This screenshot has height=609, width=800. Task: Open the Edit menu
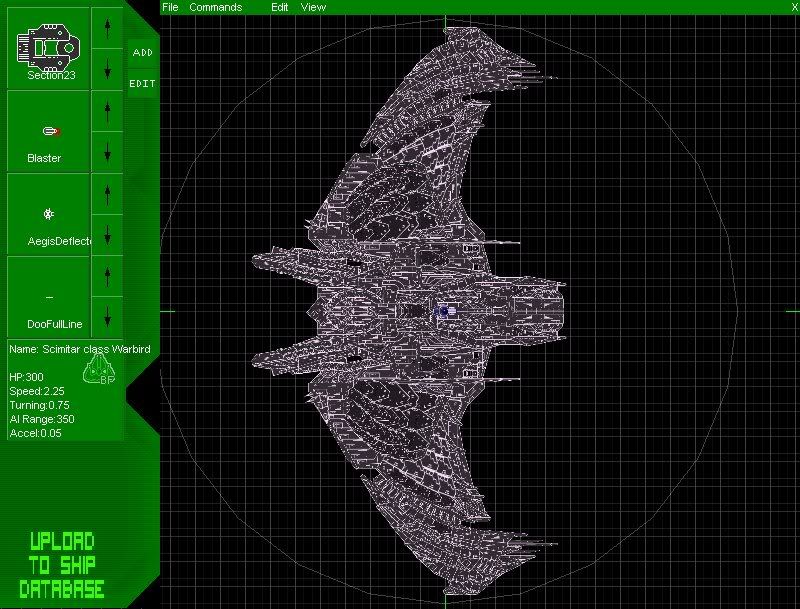(x=280, y=7)
